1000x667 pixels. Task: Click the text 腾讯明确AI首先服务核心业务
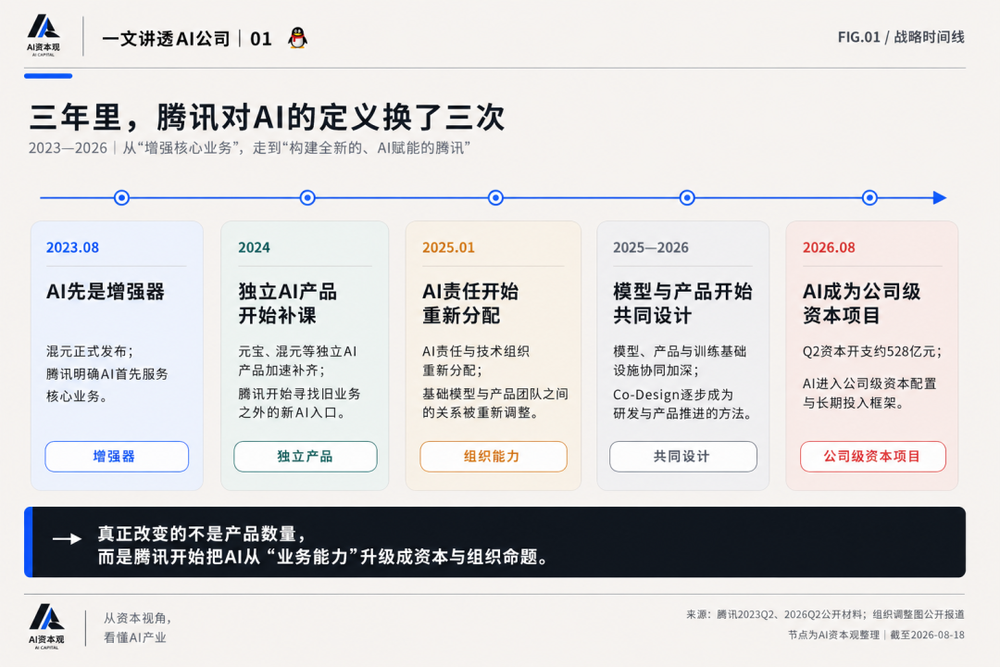(107, 385)
